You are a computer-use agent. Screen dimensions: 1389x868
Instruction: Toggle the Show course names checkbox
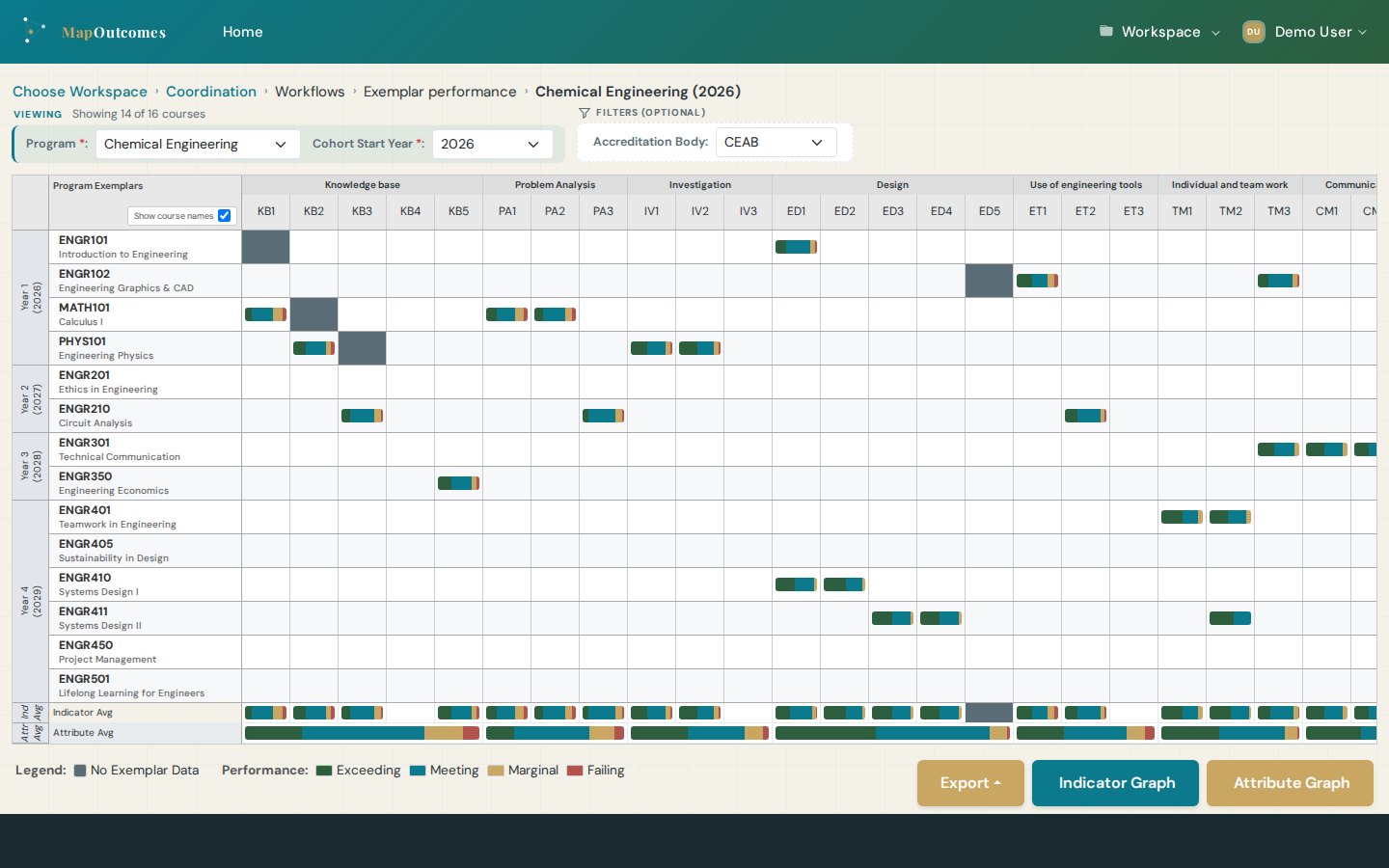pos(224,216)
